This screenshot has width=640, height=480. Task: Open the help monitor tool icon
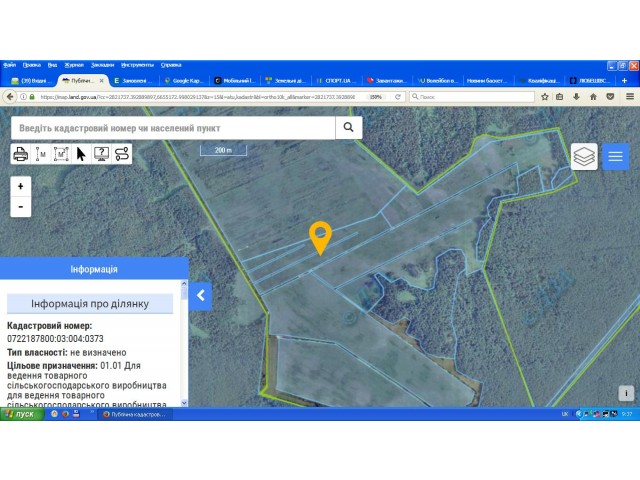click(101, 154)
